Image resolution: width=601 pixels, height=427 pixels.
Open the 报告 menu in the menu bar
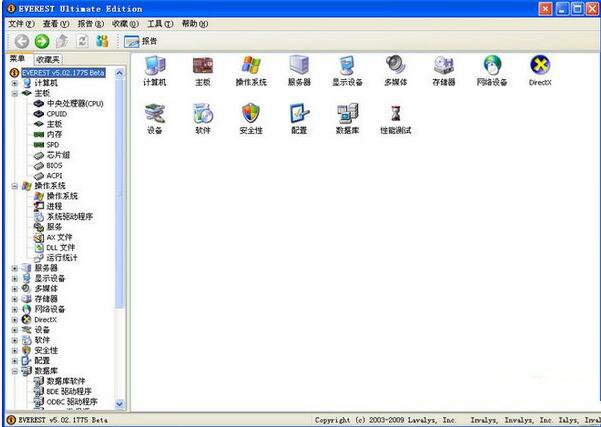click(91, 24)
